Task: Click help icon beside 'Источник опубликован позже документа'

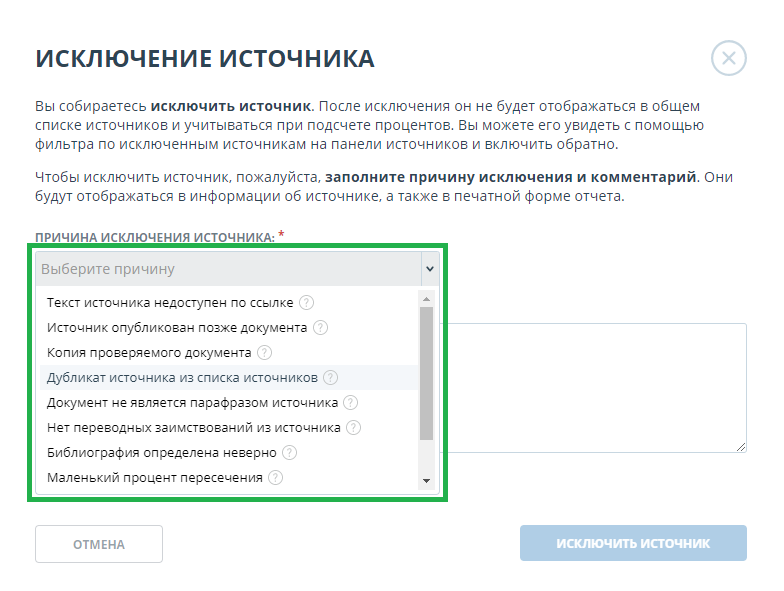Action: [x=321, y=327]
